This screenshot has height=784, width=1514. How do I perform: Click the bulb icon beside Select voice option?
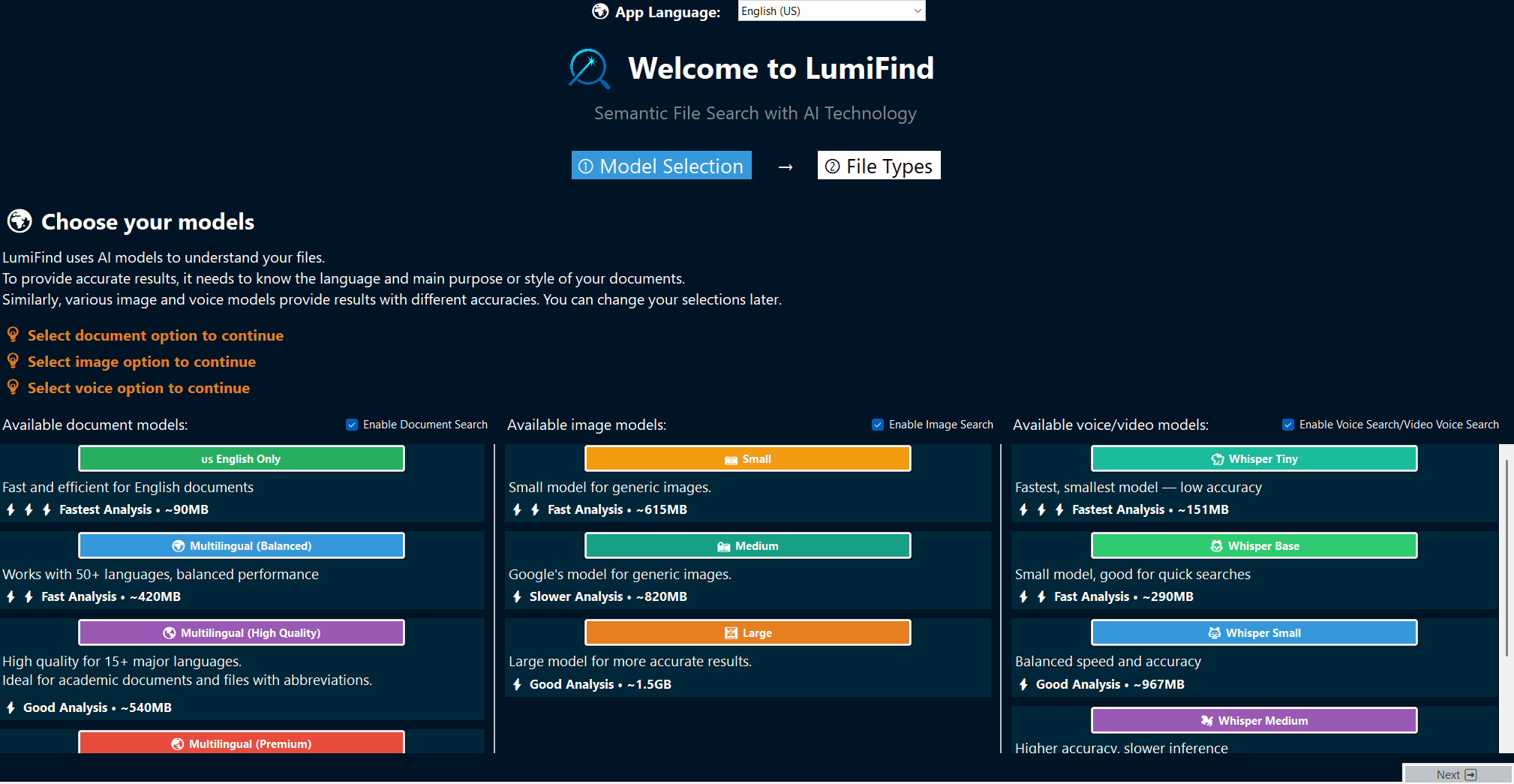click(x=13, y=387)
